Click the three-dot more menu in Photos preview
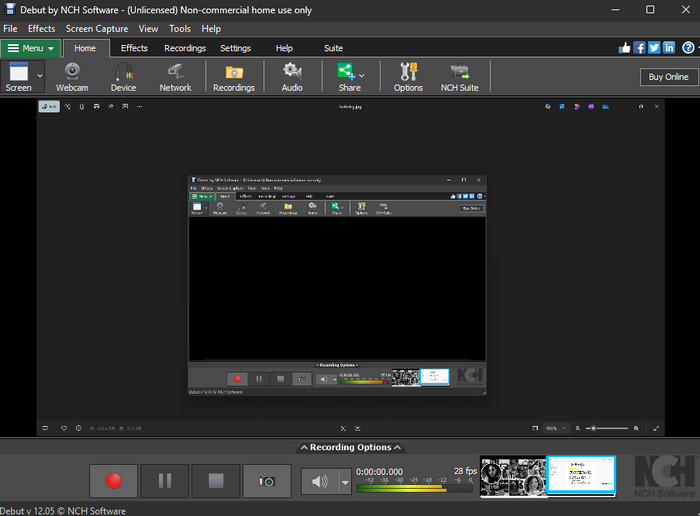This screenshot has width=700, height=516. click(x=140, y=107)
